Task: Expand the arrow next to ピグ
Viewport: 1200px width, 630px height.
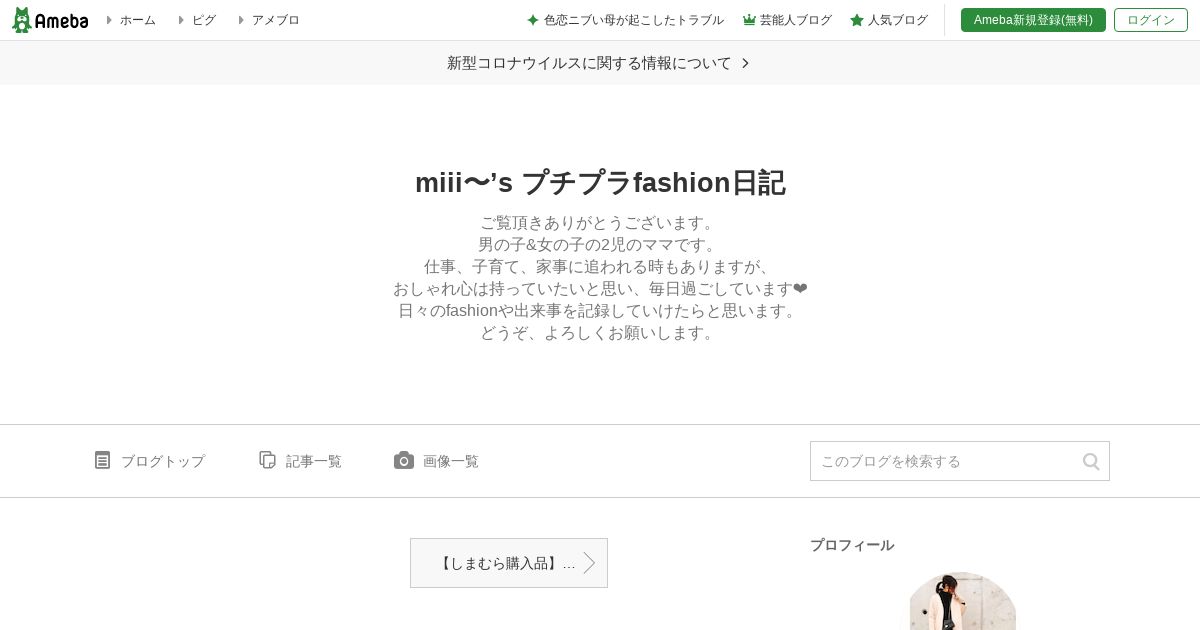Action: pyautogui.click(x=181, y=20)
